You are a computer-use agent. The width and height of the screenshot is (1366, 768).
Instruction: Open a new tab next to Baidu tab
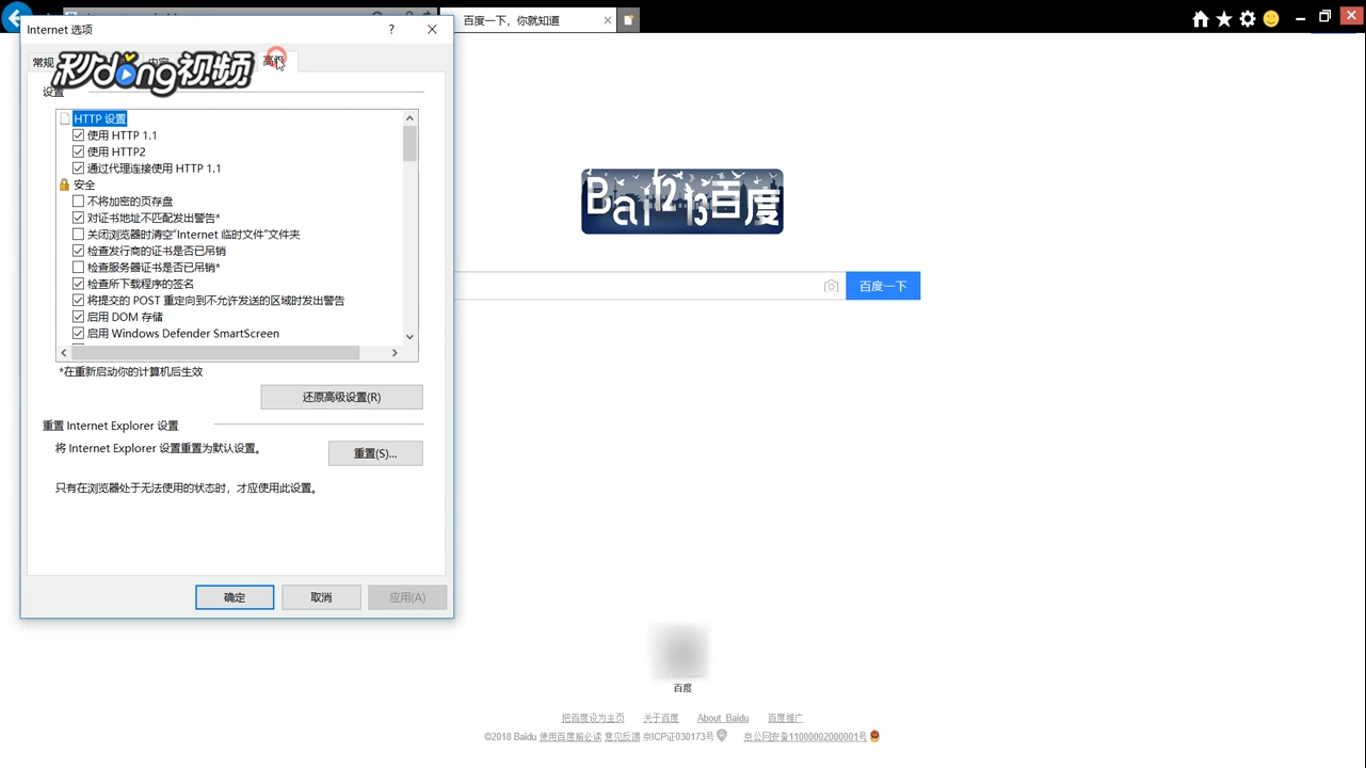[628, 20]
